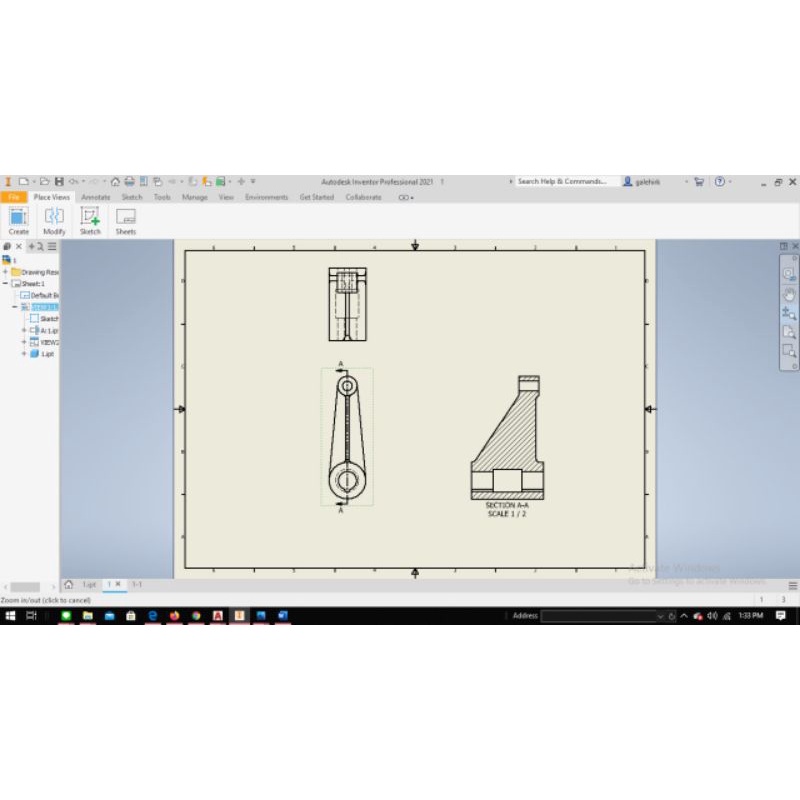Open the Modify panel in ribbon

pos(54,221)
